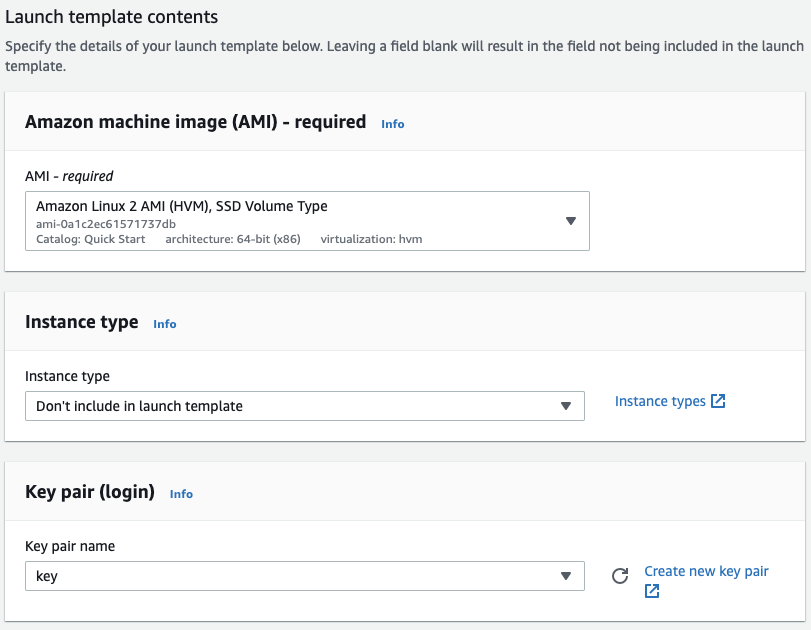This screenshot has width=811, height=630.
Task: Click Don't include in launch template text
Action: click(139, 406)
